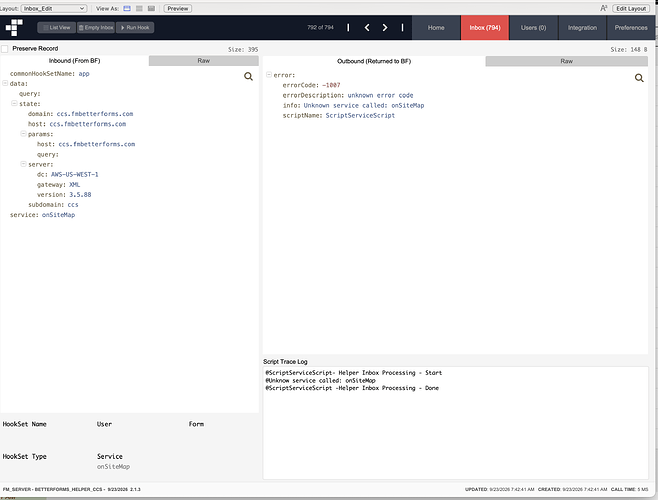Click 'Size: 395' above Inbound panel
The width and height of the screenshot is (658, 500).
(x=243, y=50)
